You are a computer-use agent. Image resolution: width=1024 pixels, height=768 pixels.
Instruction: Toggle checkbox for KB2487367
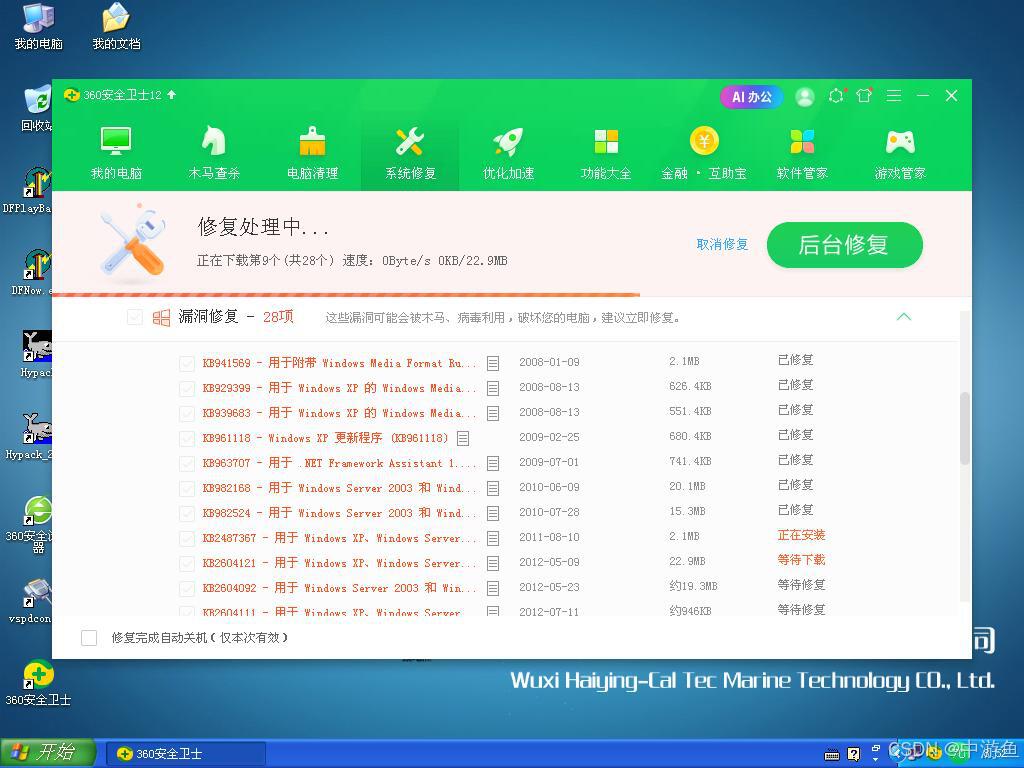point(187,538)
